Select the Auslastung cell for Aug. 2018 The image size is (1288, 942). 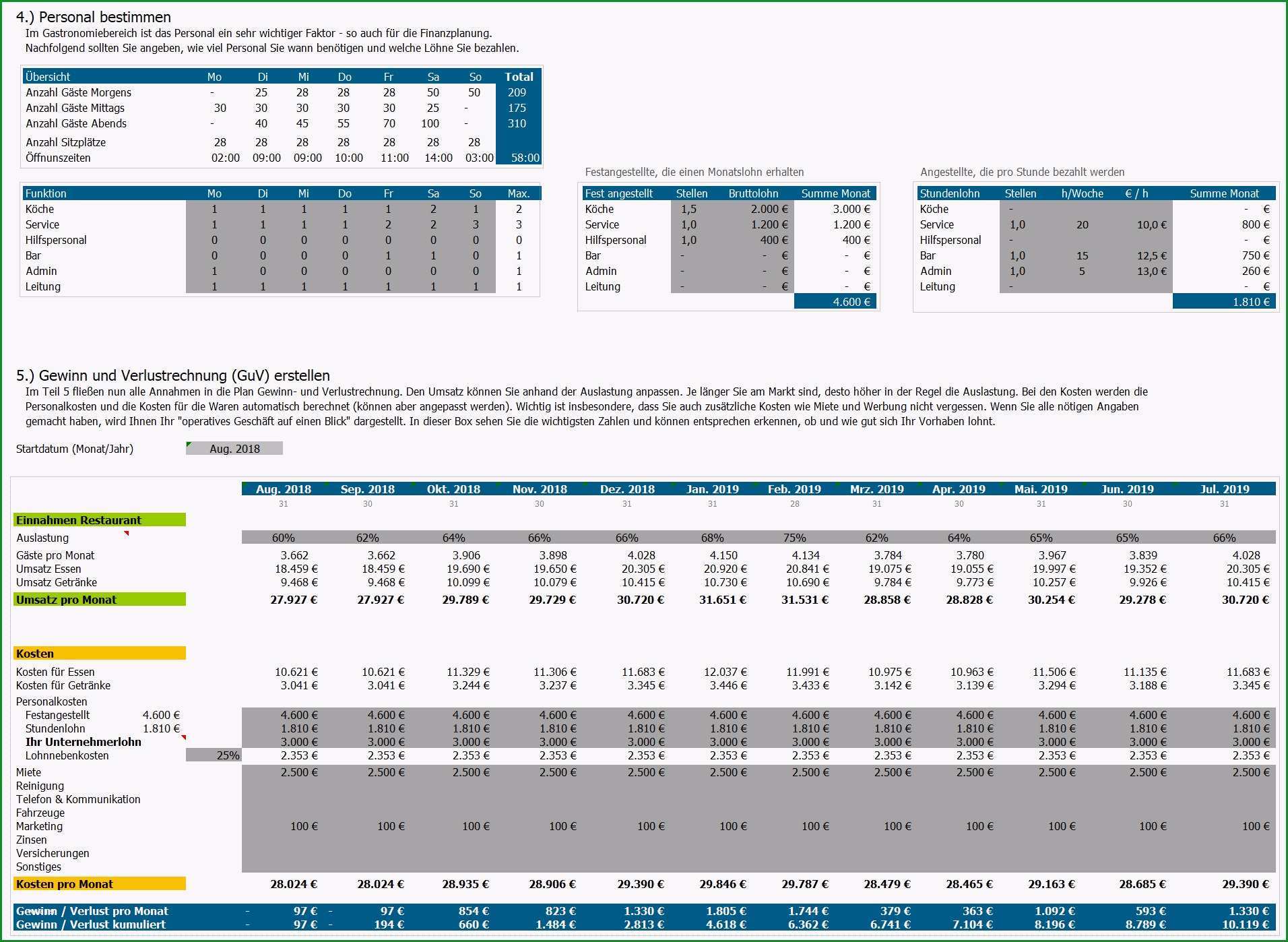click(283, 538)
